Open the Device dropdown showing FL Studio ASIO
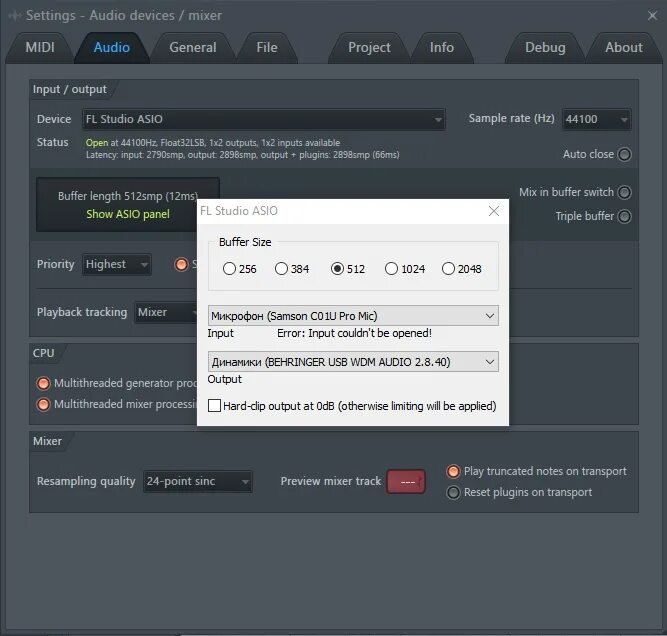The height and width of the screenshot is (636, 667). pyautogui.click(x=264, y=119)
